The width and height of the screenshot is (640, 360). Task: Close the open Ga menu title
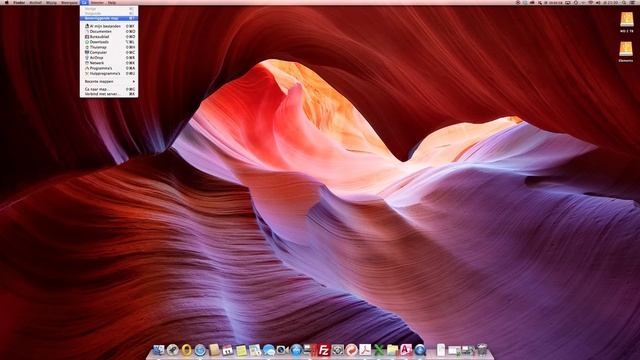coord(84,2)
